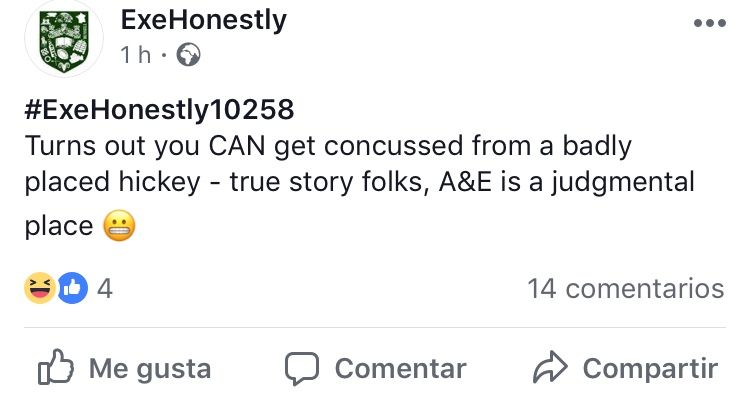The width and height of the screenshot is (750, 405).
Task: Click the public globe privacy icon
Action: tap(188, 55)
